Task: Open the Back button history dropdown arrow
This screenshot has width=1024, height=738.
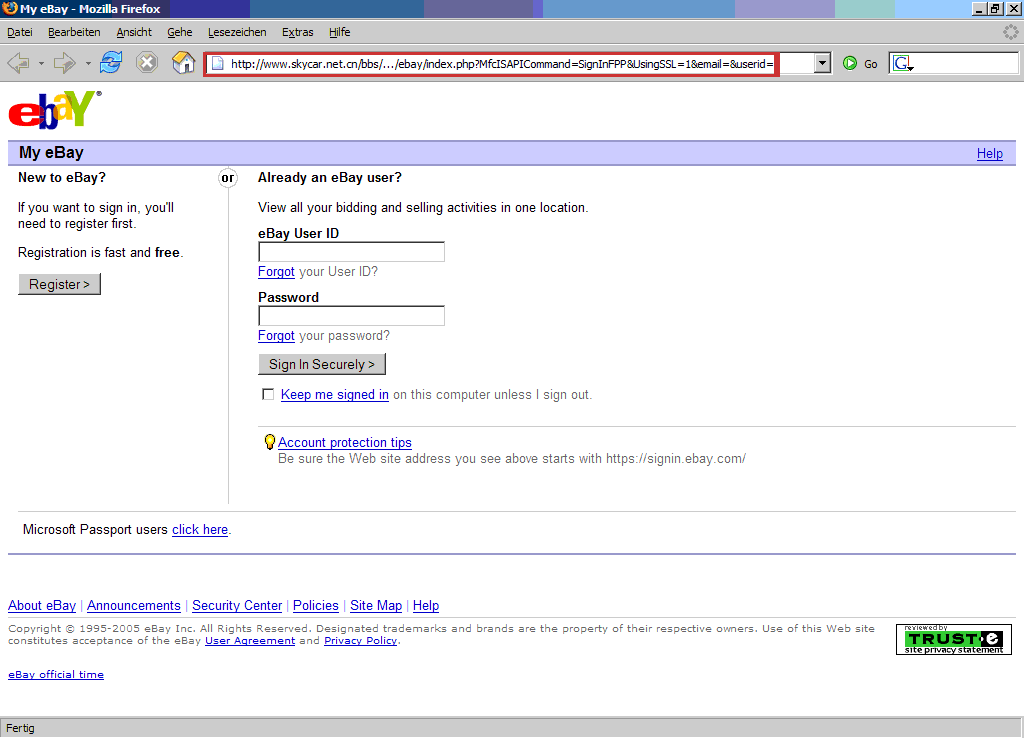Action: [x=41, y=64]
